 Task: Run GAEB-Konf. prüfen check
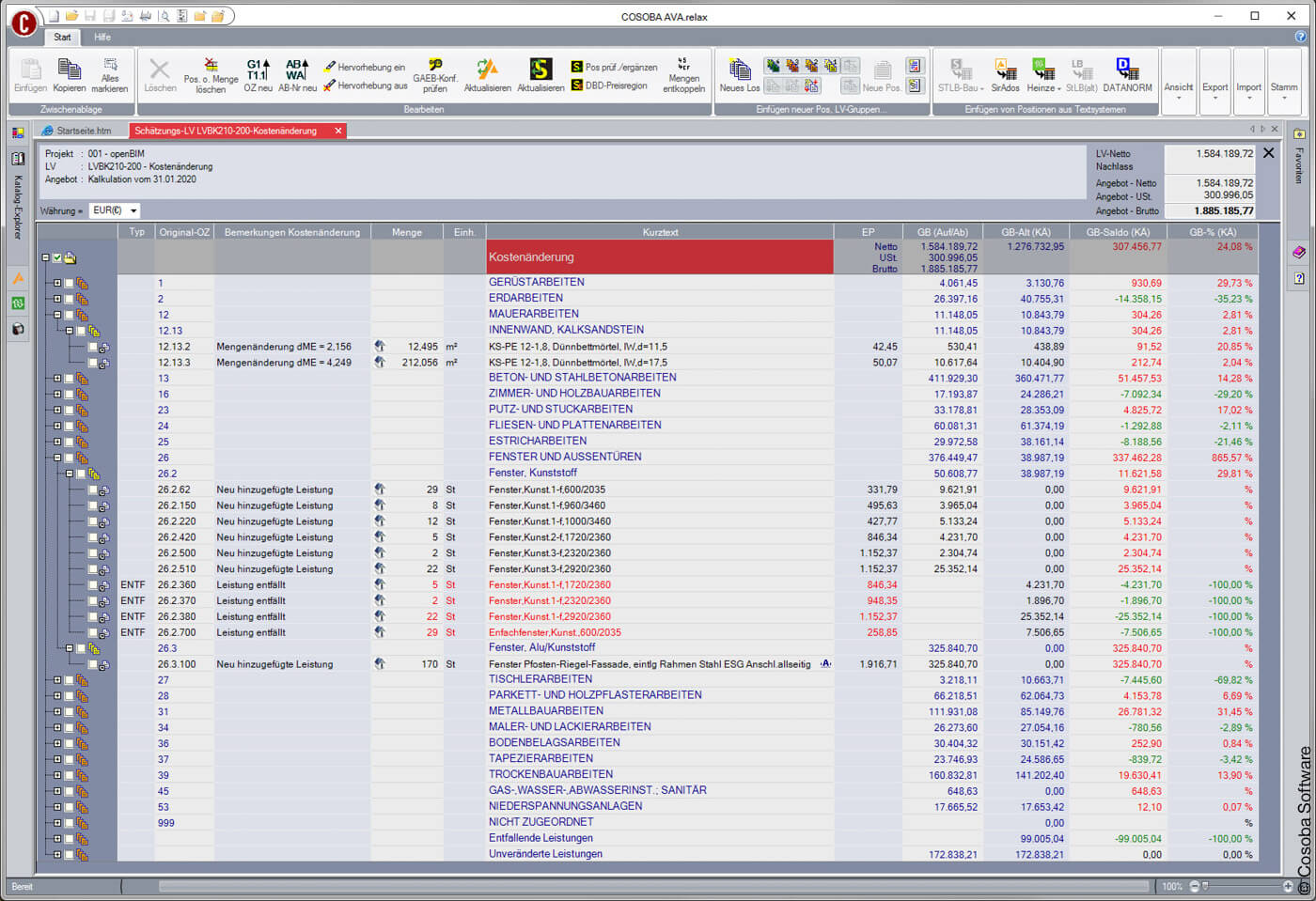(436, 75)
